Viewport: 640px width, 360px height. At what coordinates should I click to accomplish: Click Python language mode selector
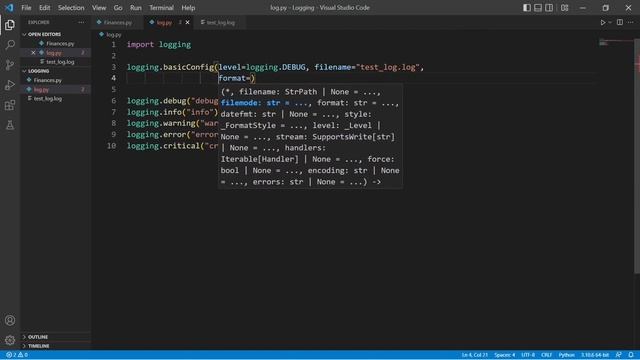[567, 355]
